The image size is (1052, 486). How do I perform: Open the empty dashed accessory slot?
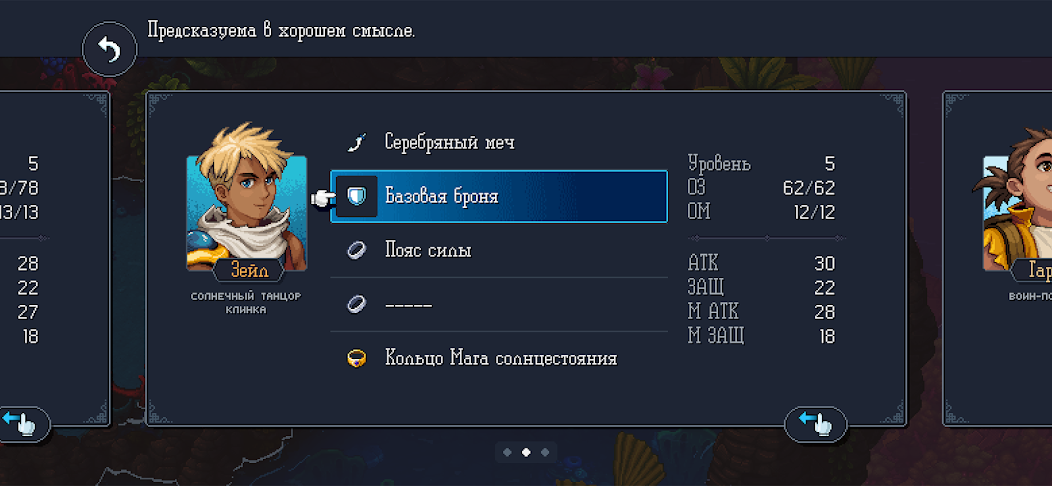(x=499, y=305)
